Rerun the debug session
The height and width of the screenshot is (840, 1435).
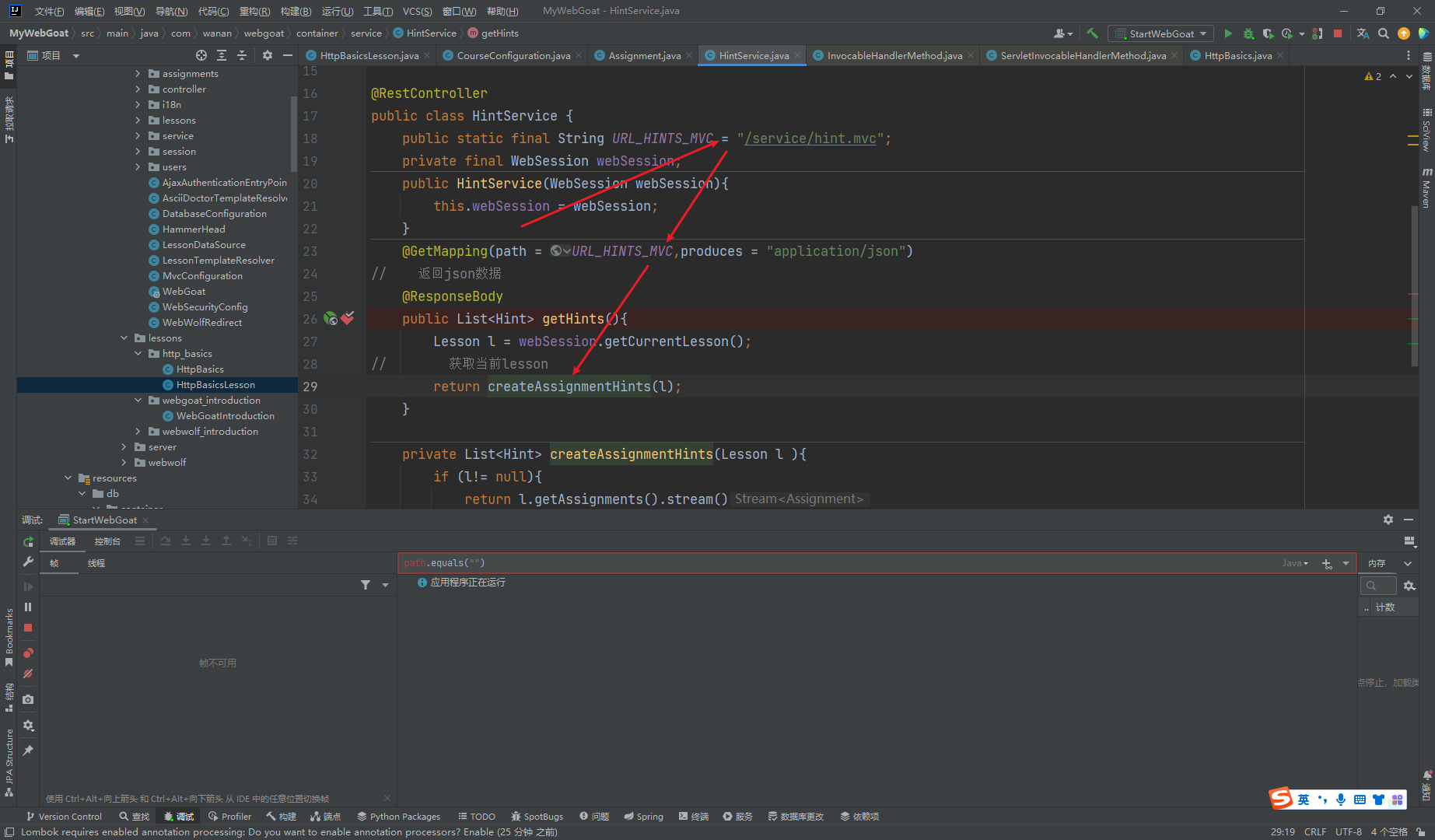(28, 541)
